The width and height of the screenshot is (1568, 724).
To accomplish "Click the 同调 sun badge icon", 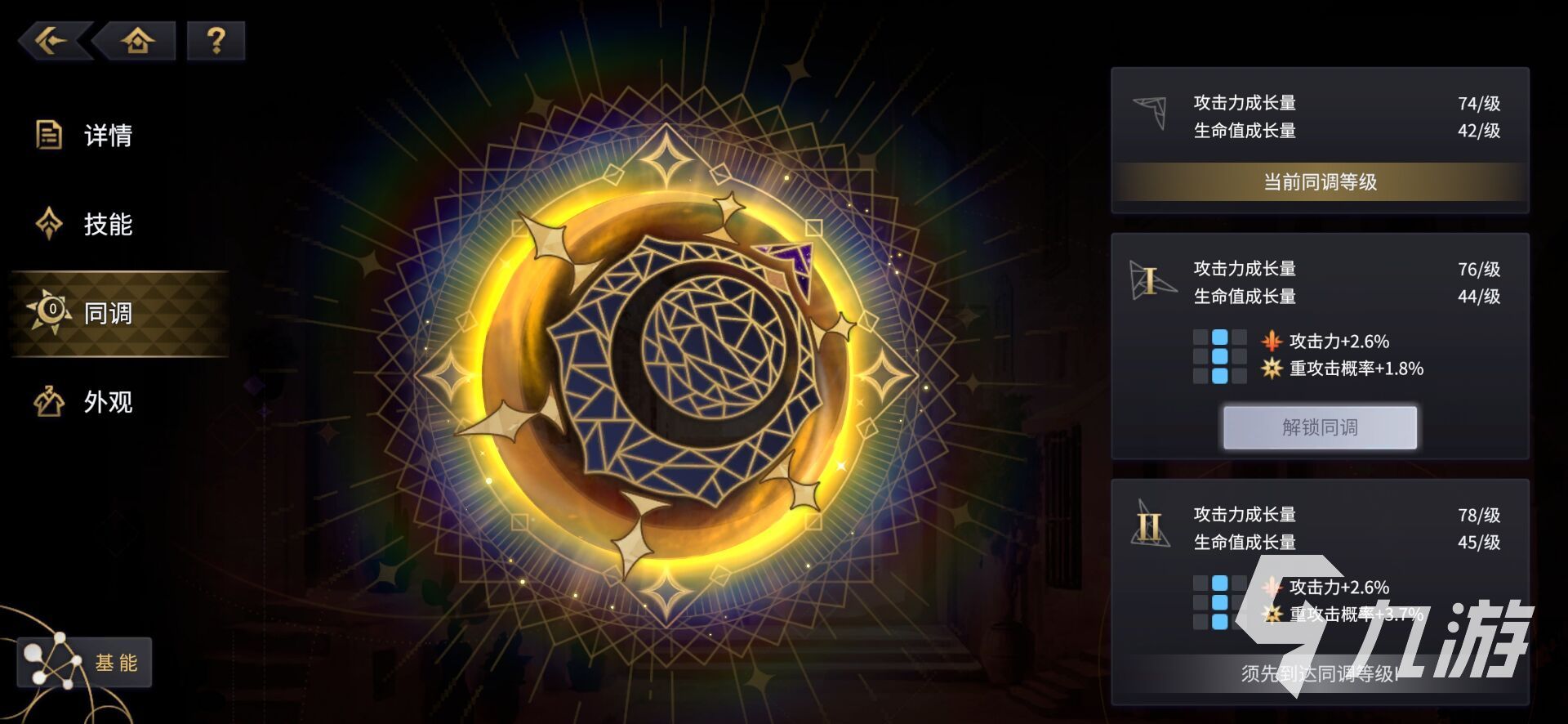I will (51, 311).
